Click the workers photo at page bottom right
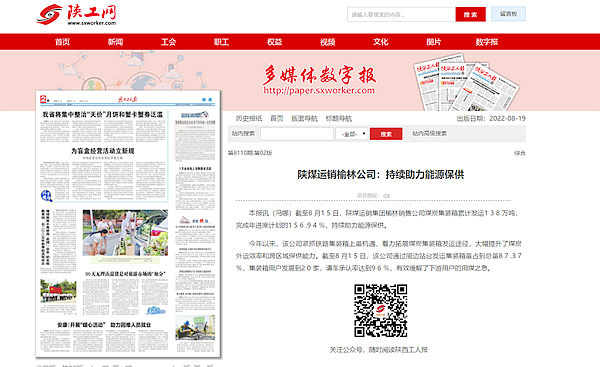The width and height of the screenshot is (600, 367). [x=195, y=328]
